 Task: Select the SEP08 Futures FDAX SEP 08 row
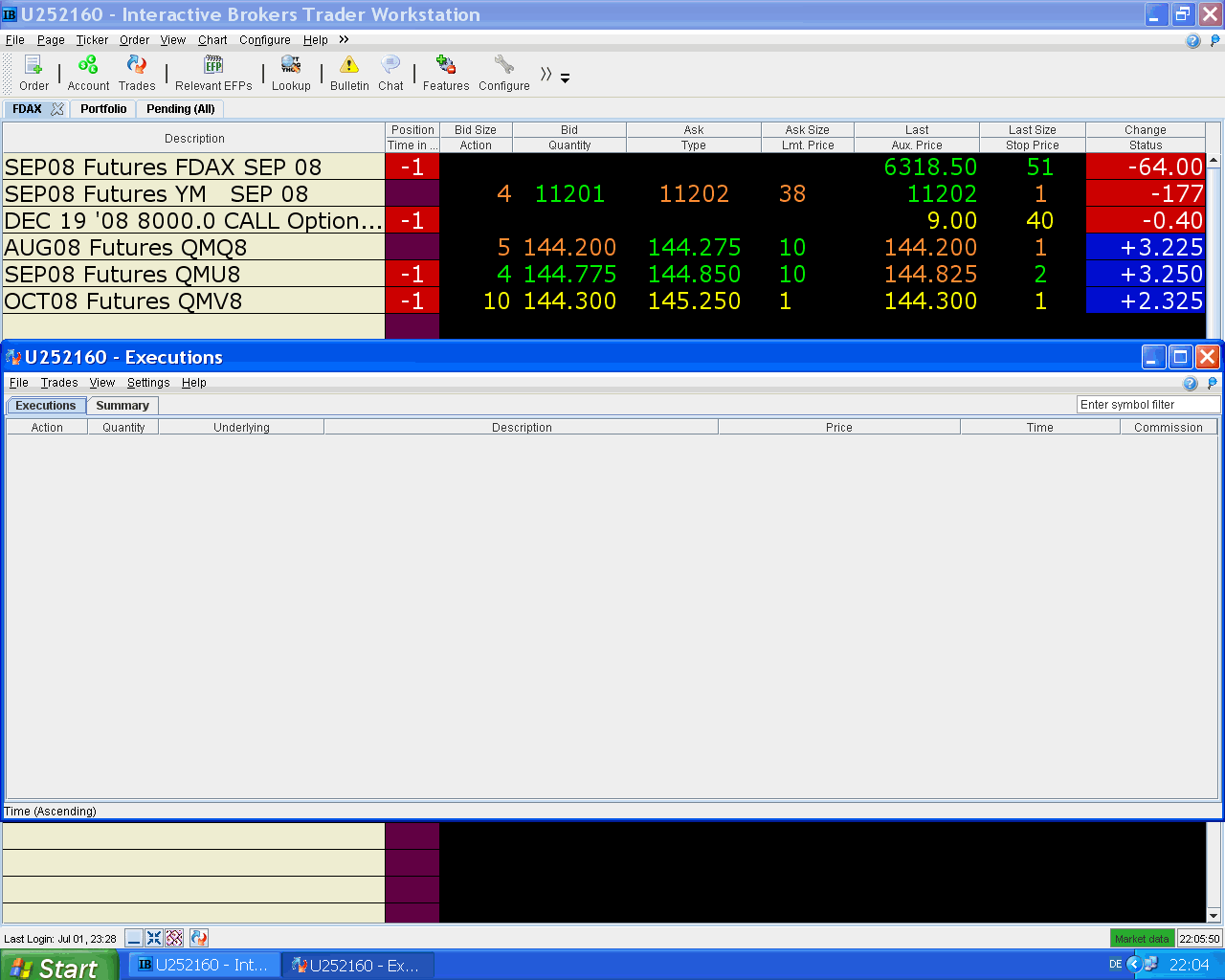[603, 167]
